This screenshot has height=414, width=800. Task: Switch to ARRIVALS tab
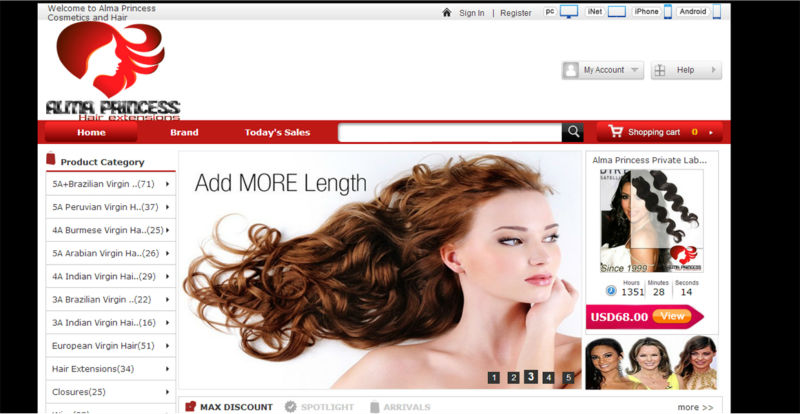tap(407, 407)
